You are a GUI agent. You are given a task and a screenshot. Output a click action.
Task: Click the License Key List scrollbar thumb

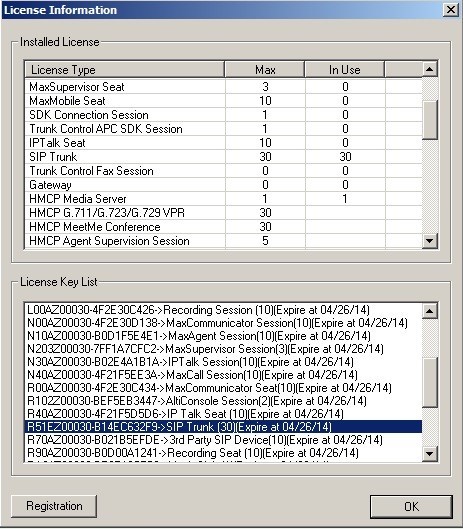pos(430,383)
